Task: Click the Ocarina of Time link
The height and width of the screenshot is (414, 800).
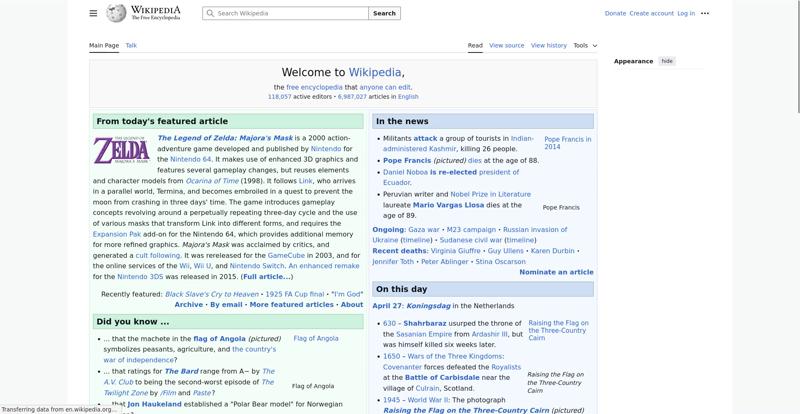Action: 212,181
